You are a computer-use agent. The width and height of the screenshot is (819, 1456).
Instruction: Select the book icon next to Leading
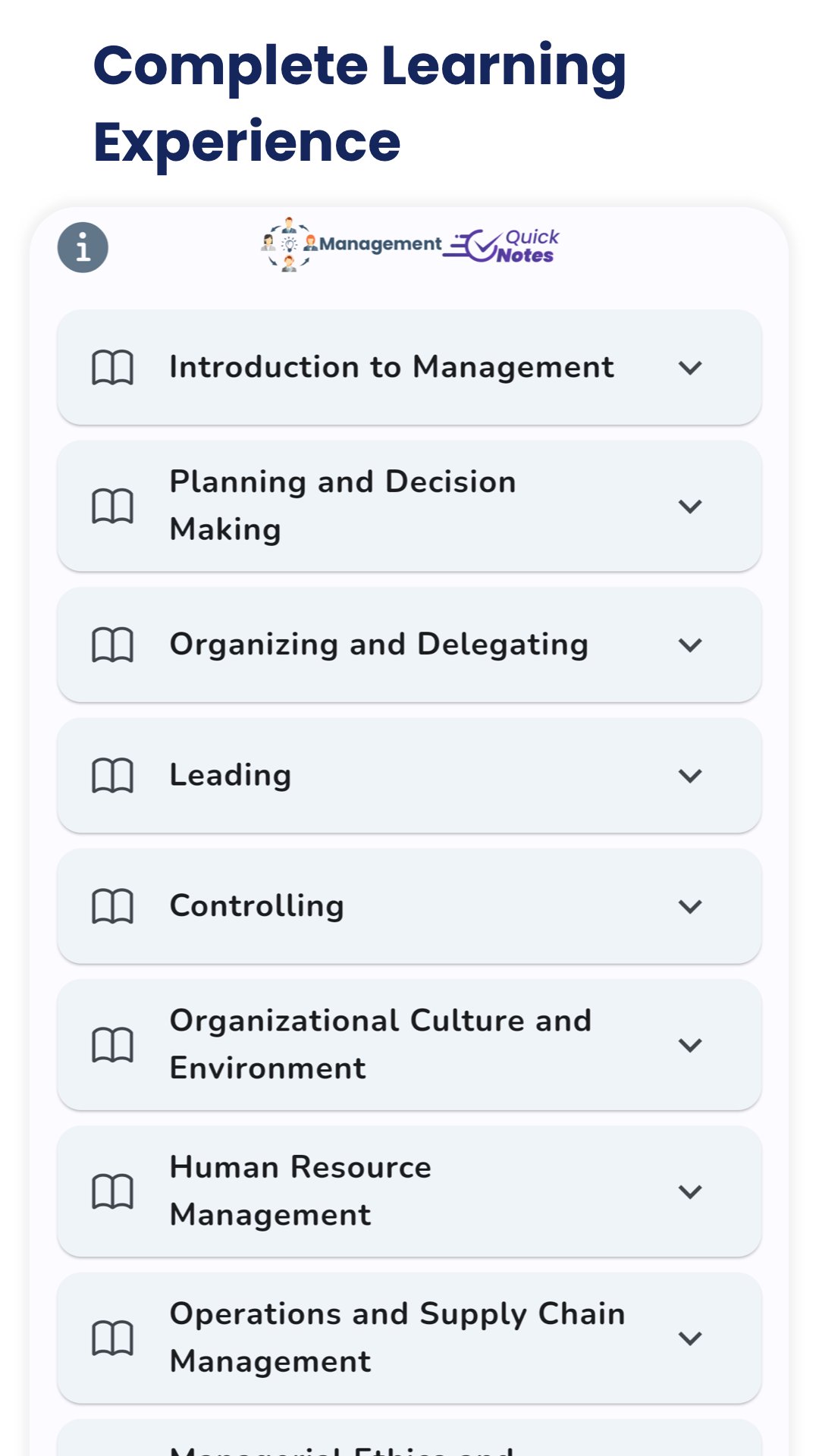112,775
